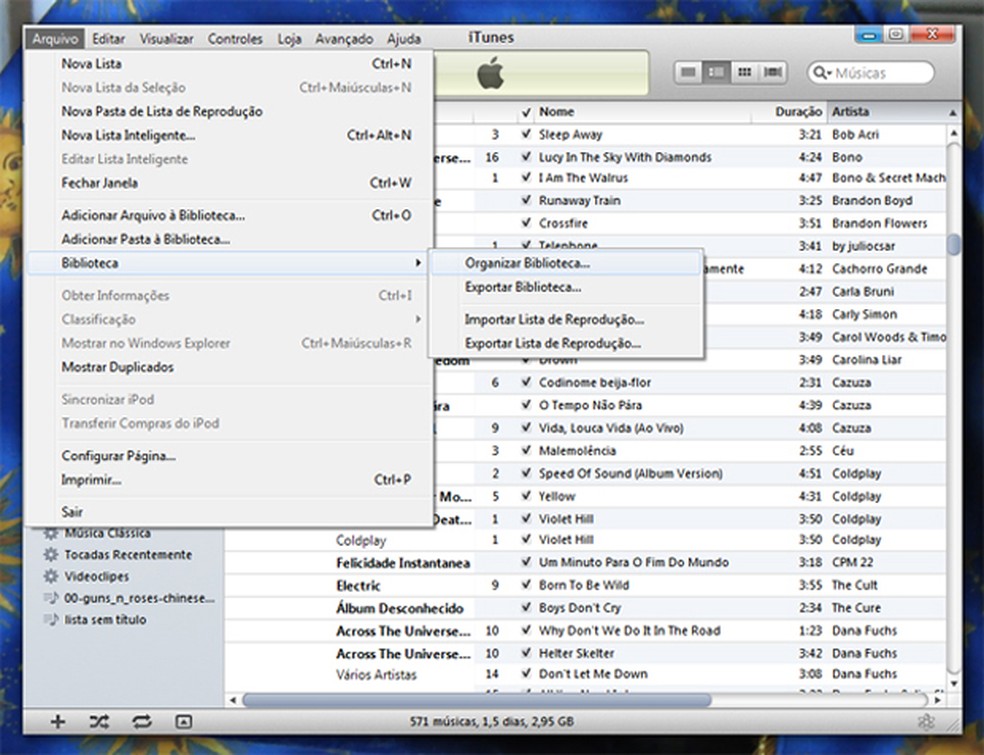
Task: Uncheck the song Yellow by Coldplay
Action: pos(524,495)
